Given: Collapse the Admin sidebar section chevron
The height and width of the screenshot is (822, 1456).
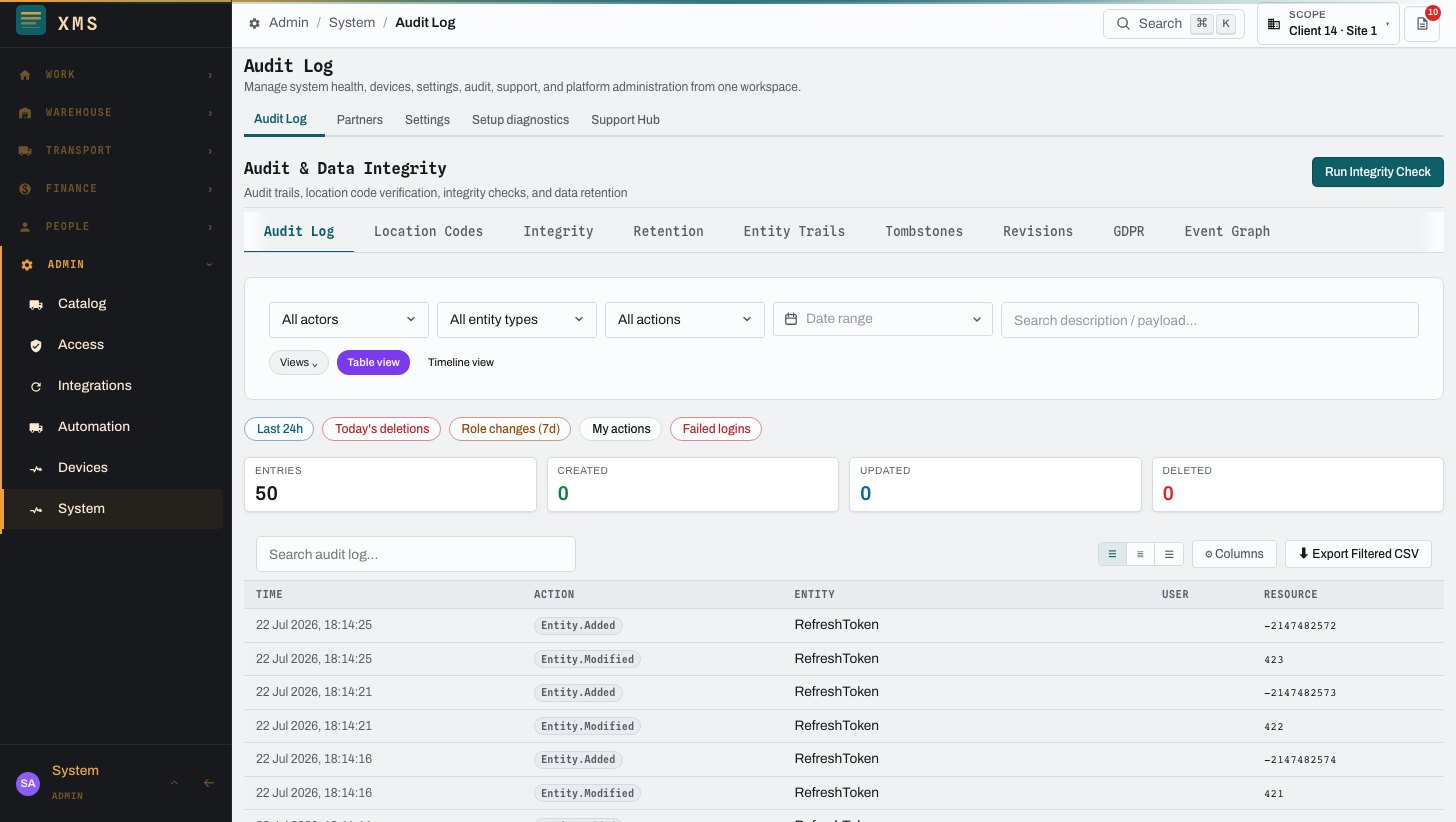Looking at the screenshot, I should [x=210, y=265].
